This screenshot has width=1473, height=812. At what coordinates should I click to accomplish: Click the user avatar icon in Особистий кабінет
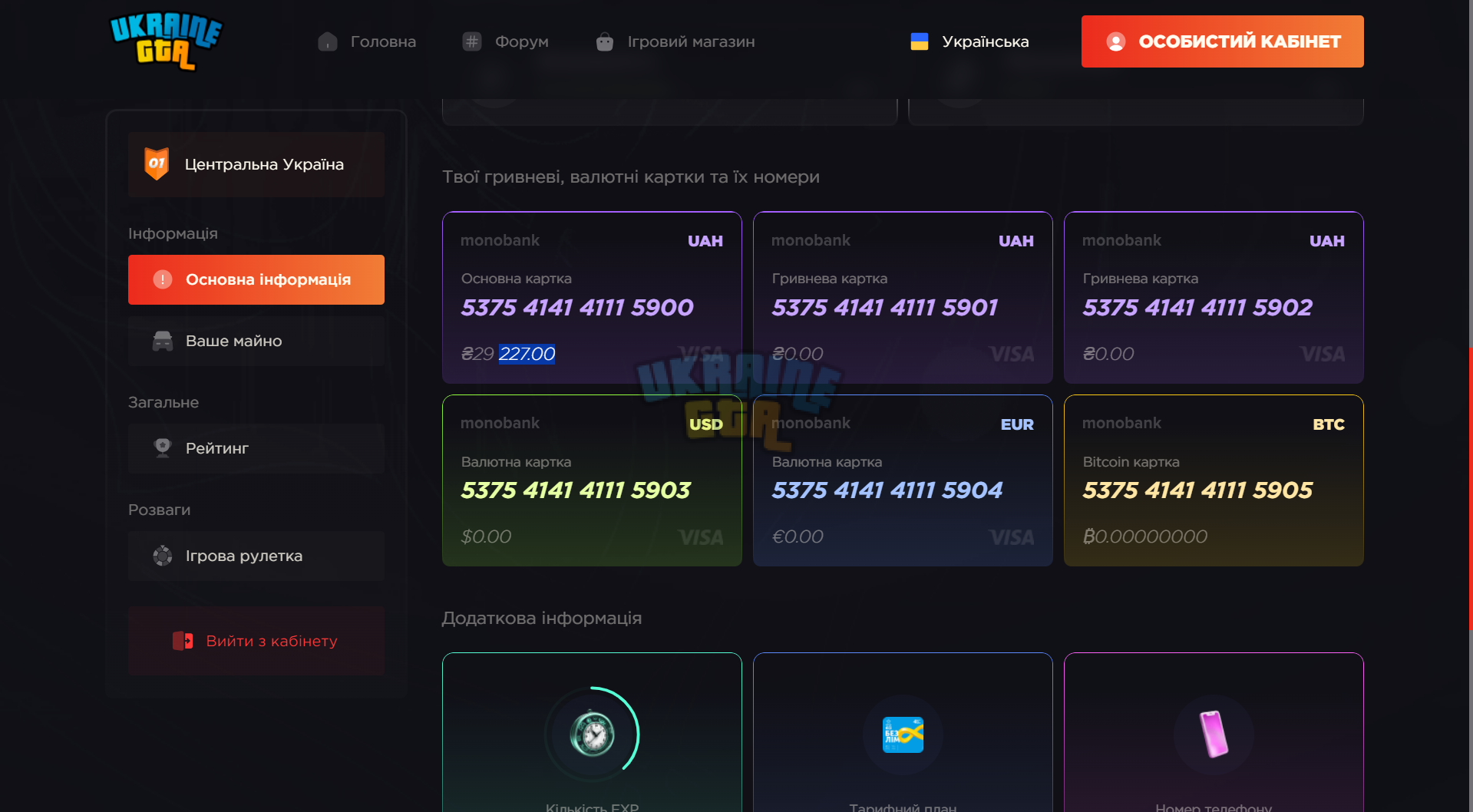pos(1116,41)
